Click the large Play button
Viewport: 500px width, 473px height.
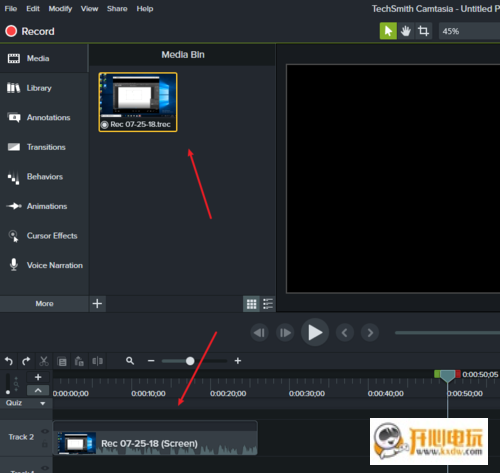(x=315, y=332)
